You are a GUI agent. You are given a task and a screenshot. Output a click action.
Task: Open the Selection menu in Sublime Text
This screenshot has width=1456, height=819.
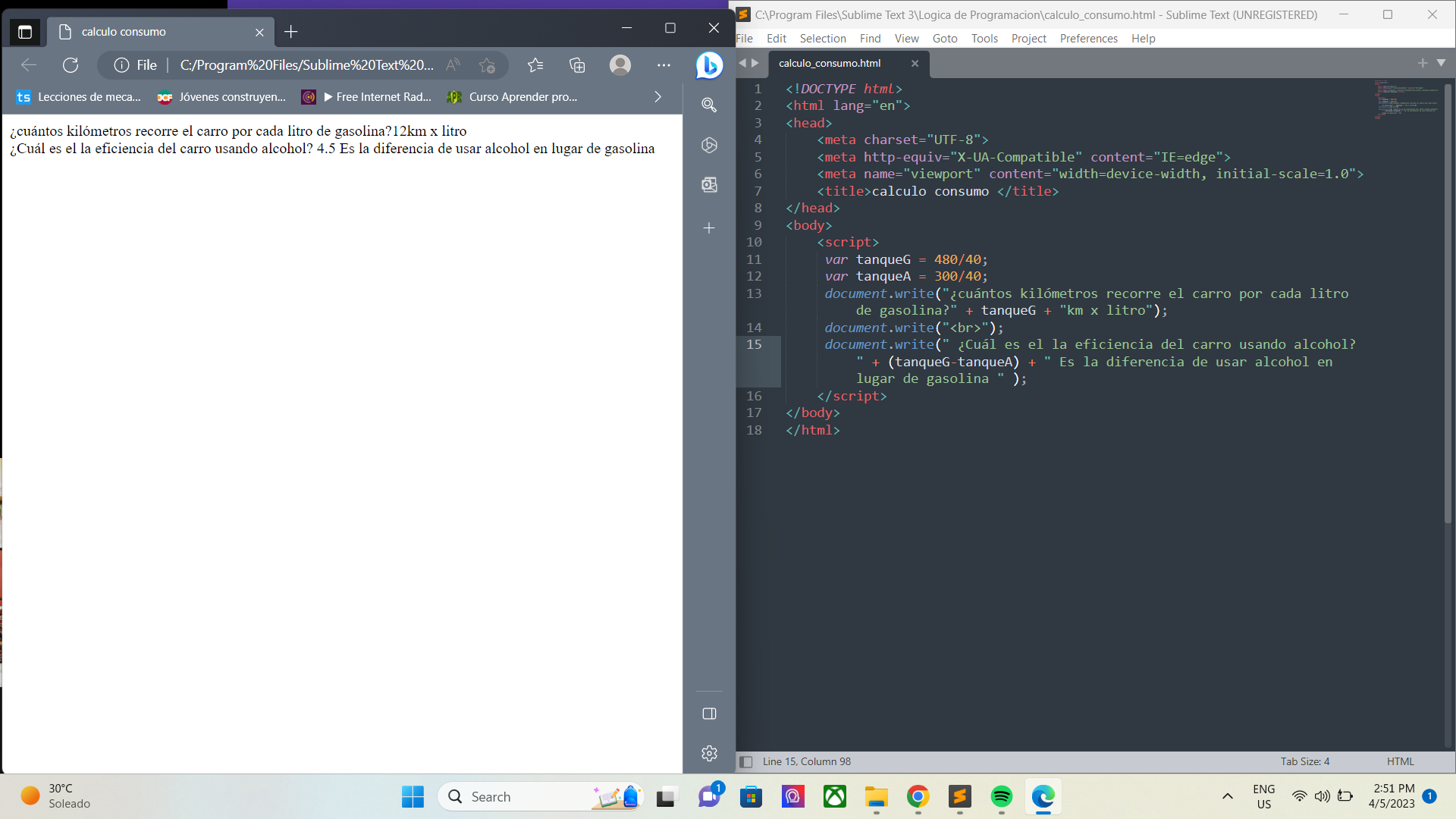[x=822, y=38]
